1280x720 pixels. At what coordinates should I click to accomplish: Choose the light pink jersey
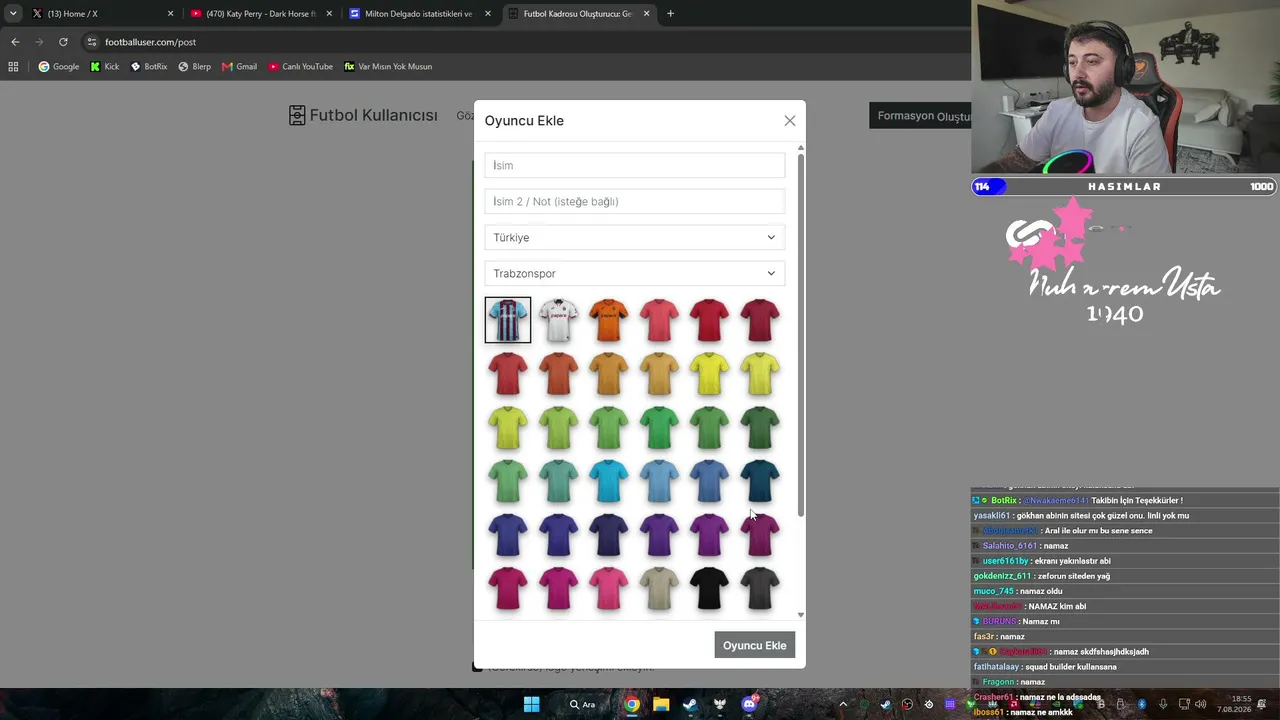(x=608, y=588)
